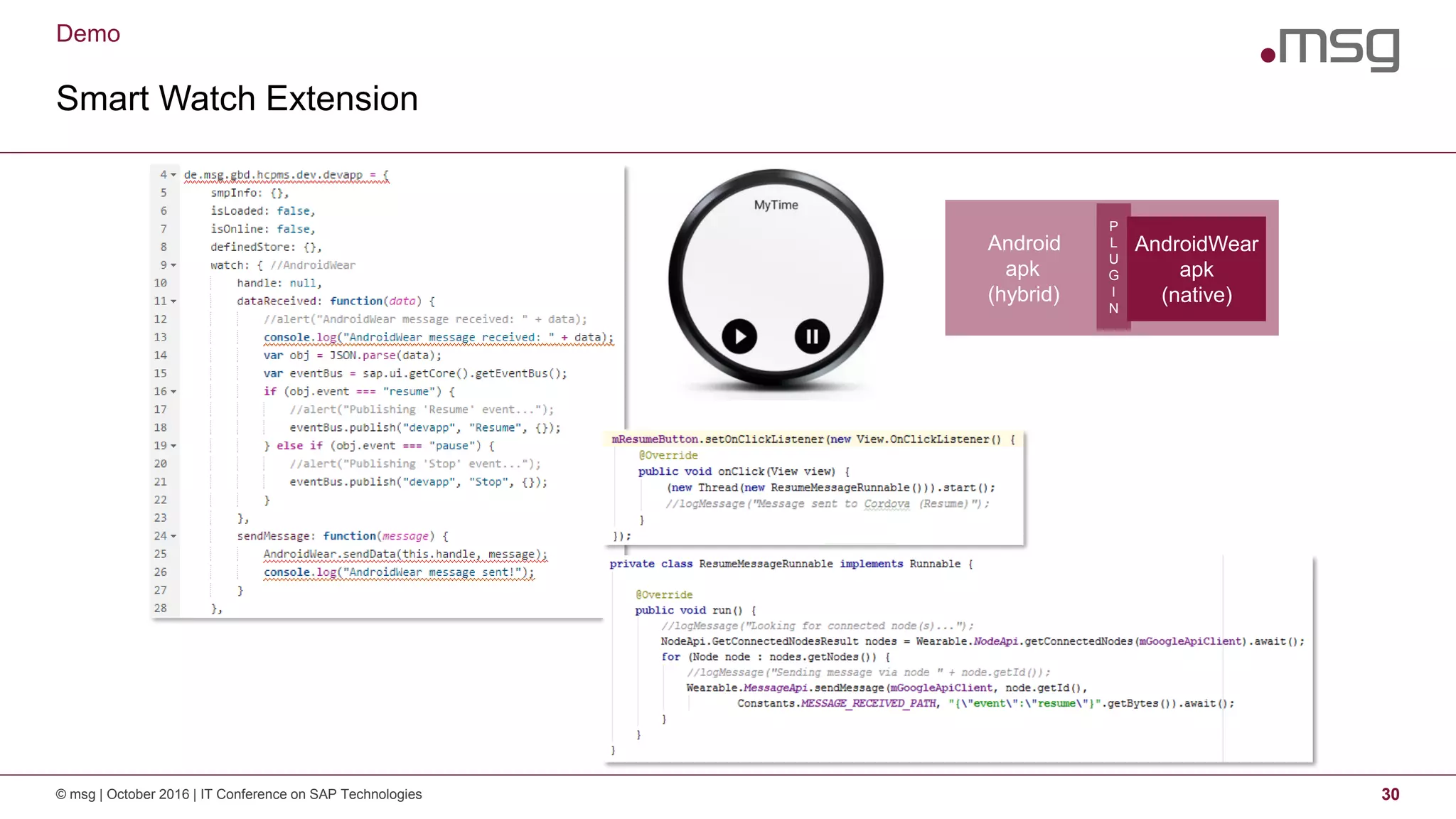Click the Demo section label

click(88, 33)
